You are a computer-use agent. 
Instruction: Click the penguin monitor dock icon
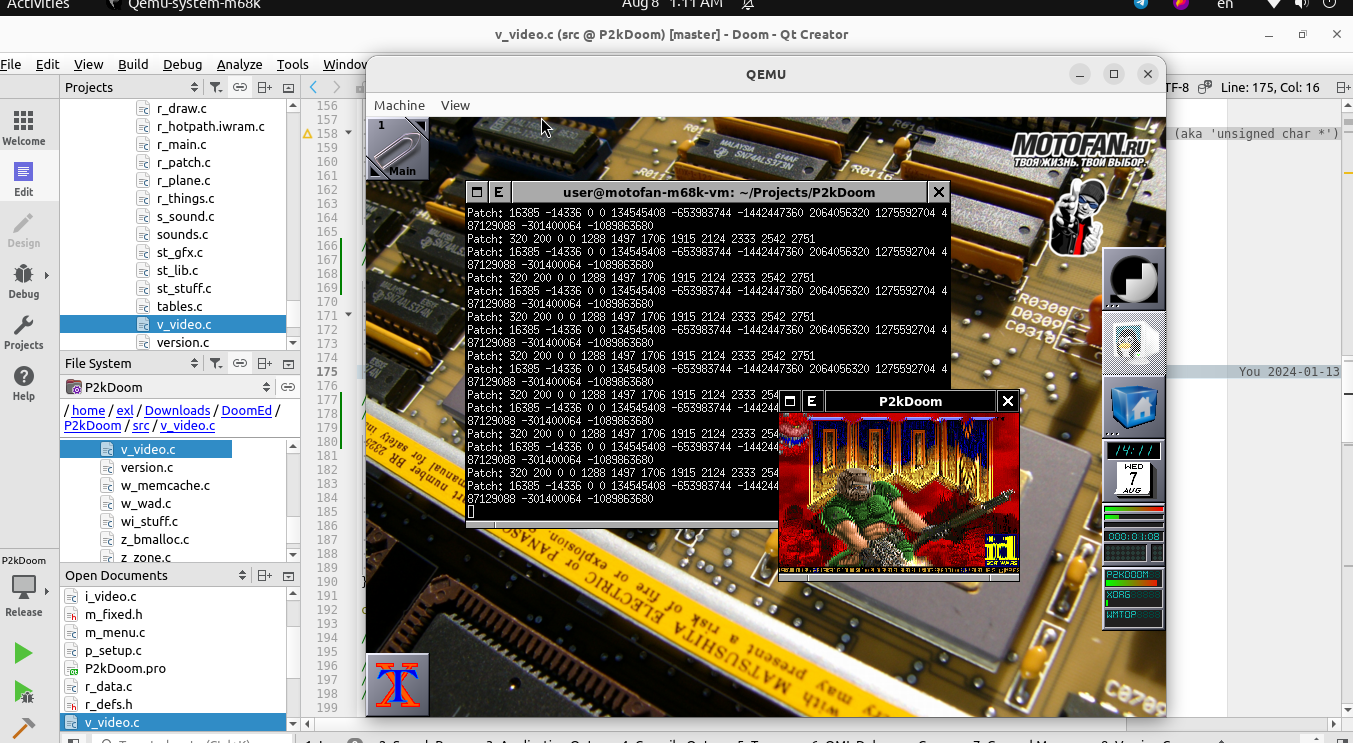point(1134,343)
